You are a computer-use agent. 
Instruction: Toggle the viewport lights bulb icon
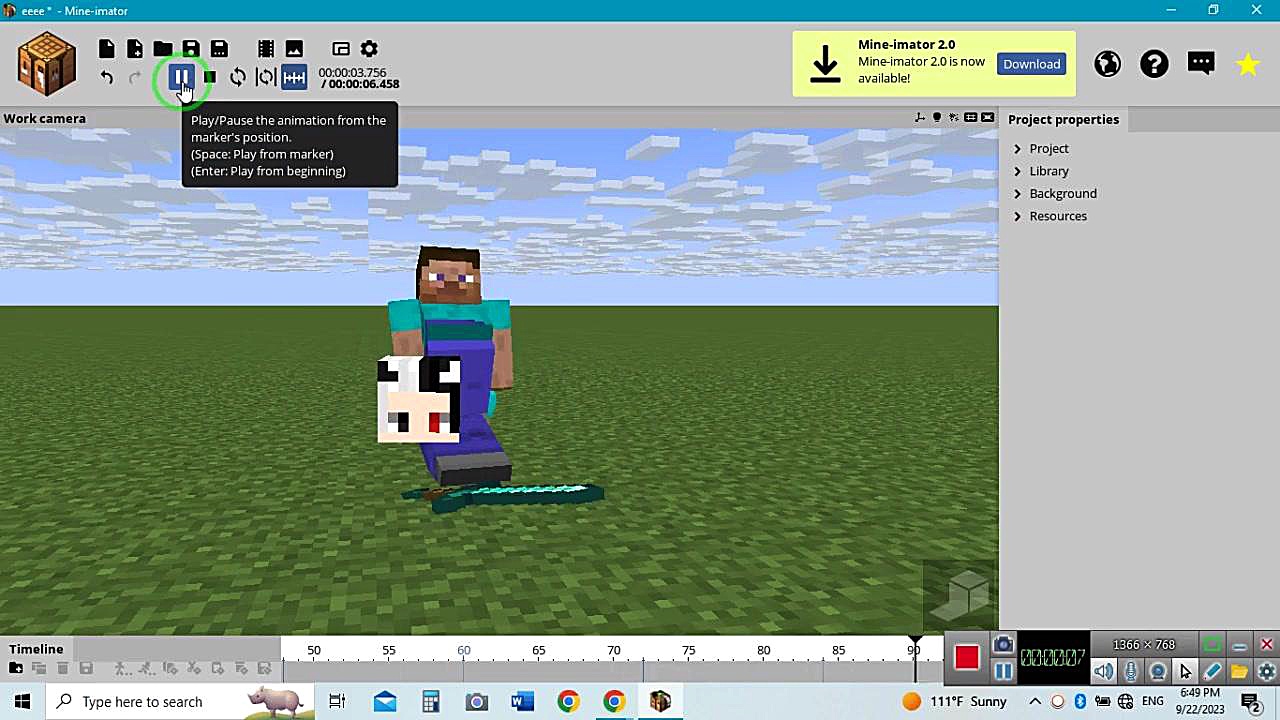click(937, 118)
